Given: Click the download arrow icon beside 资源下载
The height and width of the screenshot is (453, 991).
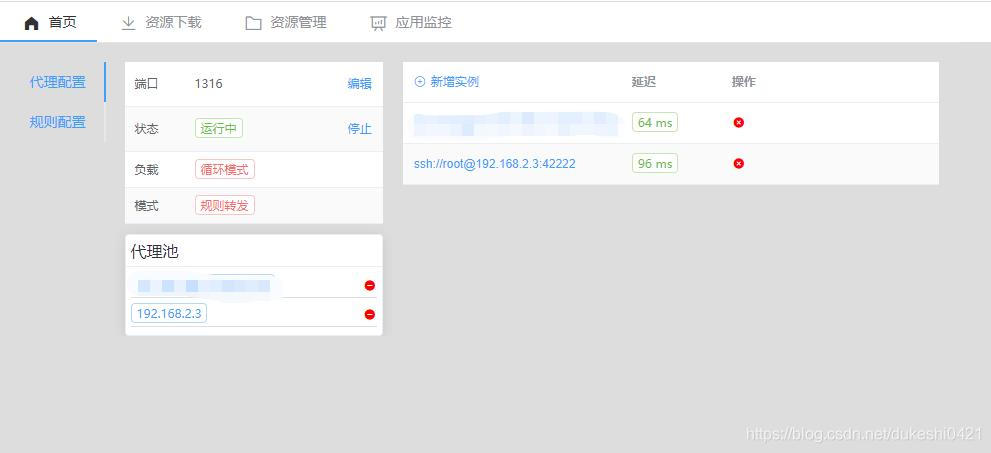Looking at the screenshot, I should (x=128, y=23).
